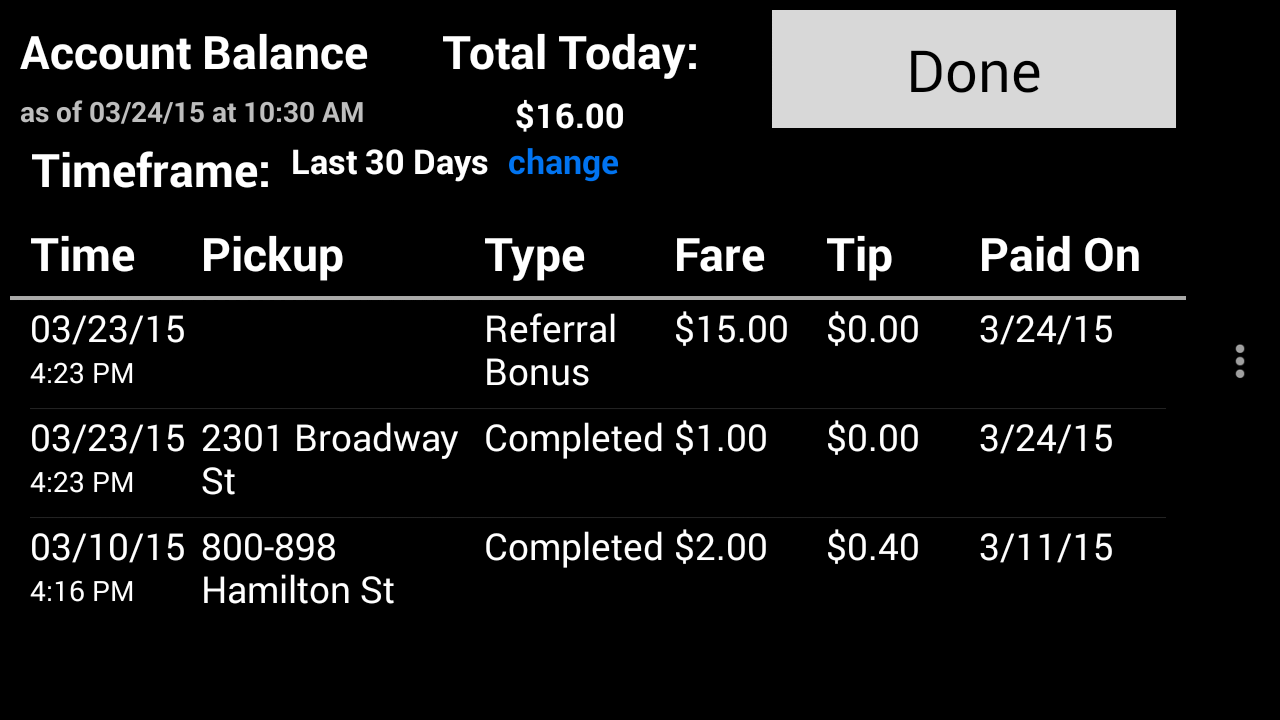Screen dimensions: 1280x720
Task: Tap the $15.00 referral bonus fare
Action: click(731, 330)
